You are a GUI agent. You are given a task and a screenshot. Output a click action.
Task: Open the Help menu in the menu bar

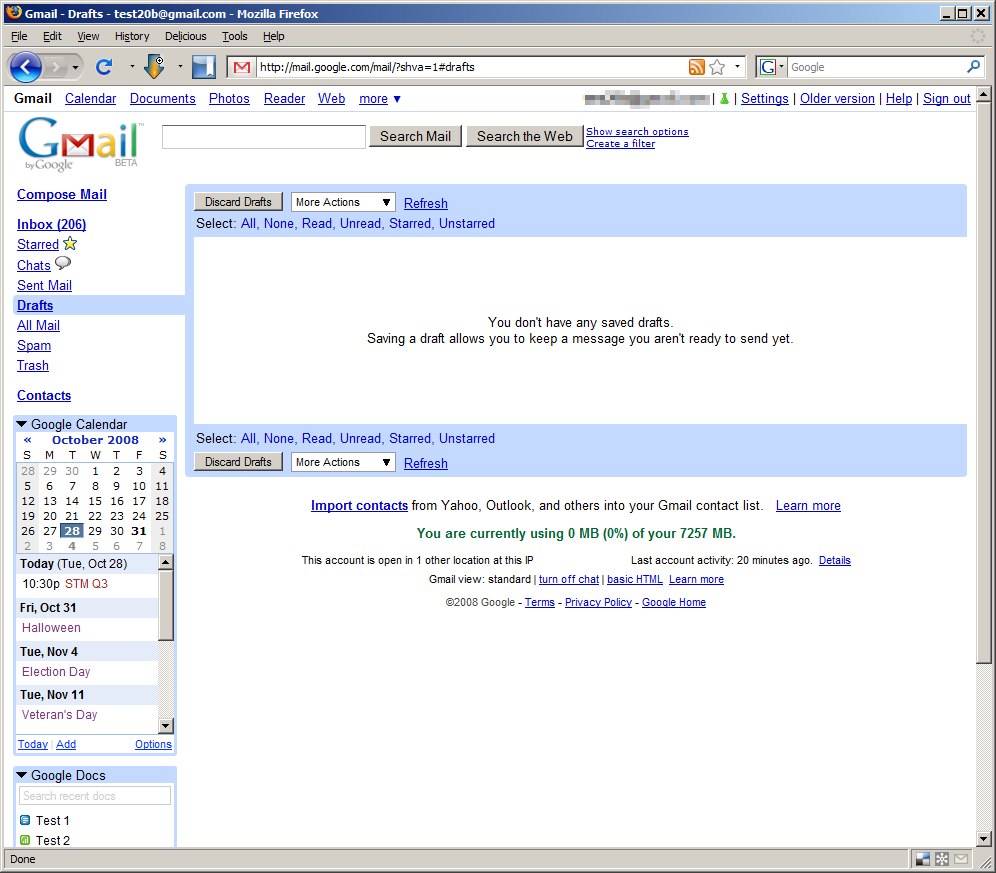[274, 36]
